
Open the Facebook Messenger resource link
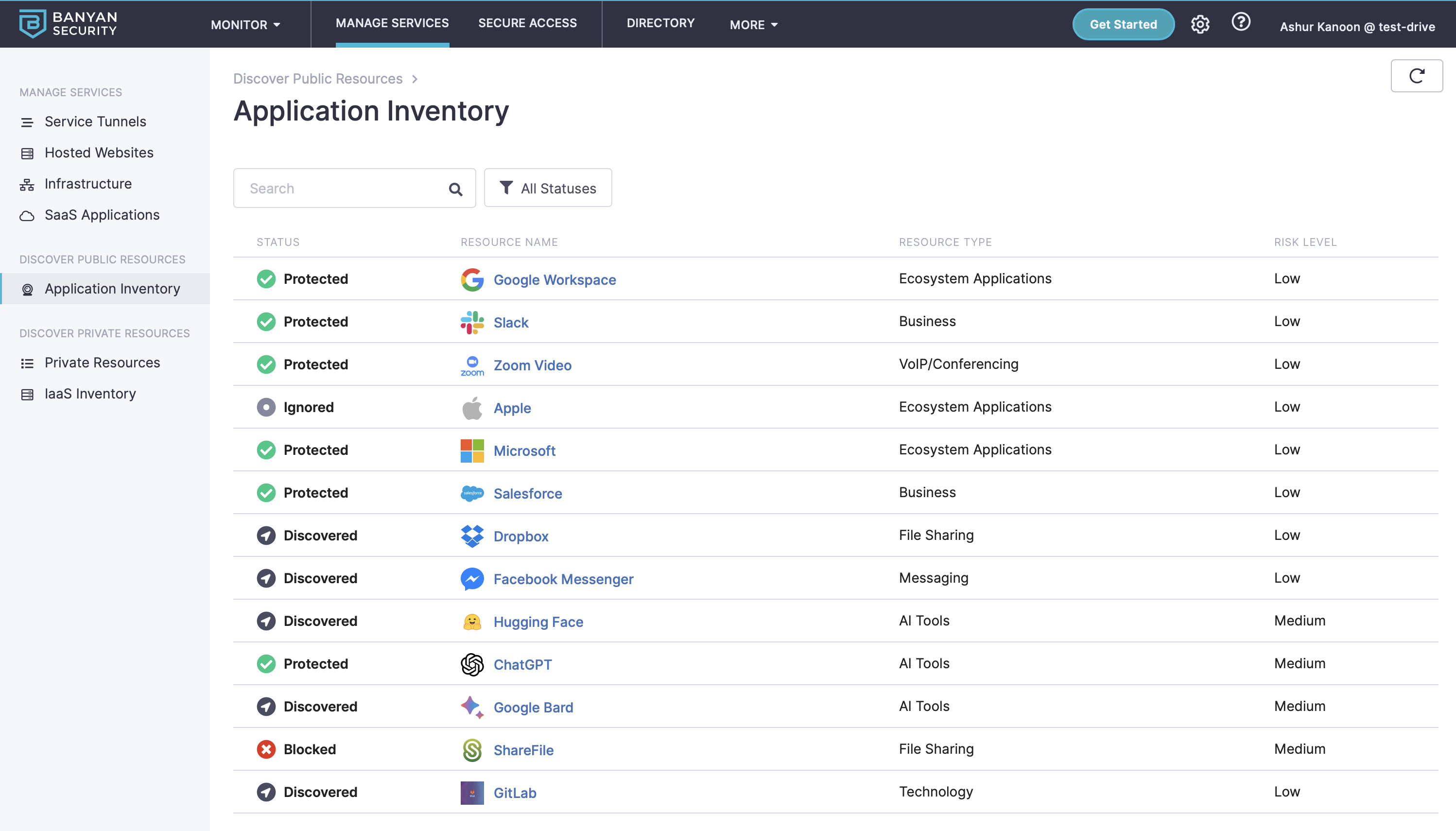pyautogui.click(x=563, y=579)
